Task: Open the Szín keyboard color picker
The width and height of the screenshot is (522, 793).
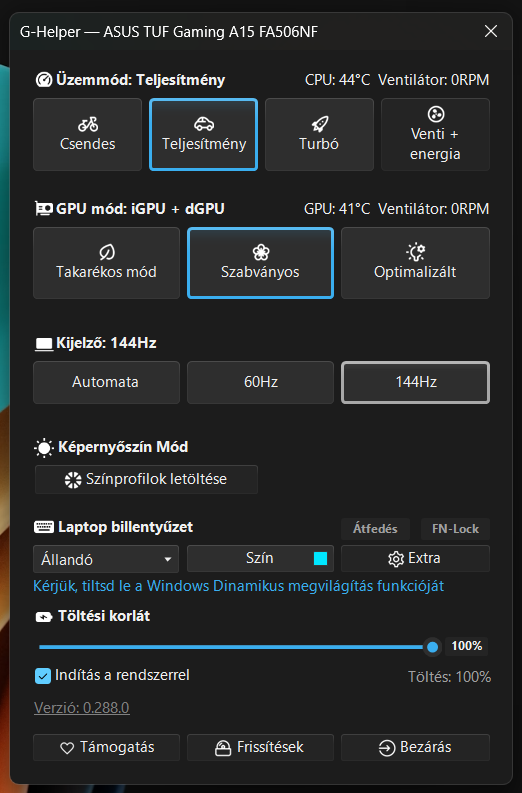Action: coord(260,558)
